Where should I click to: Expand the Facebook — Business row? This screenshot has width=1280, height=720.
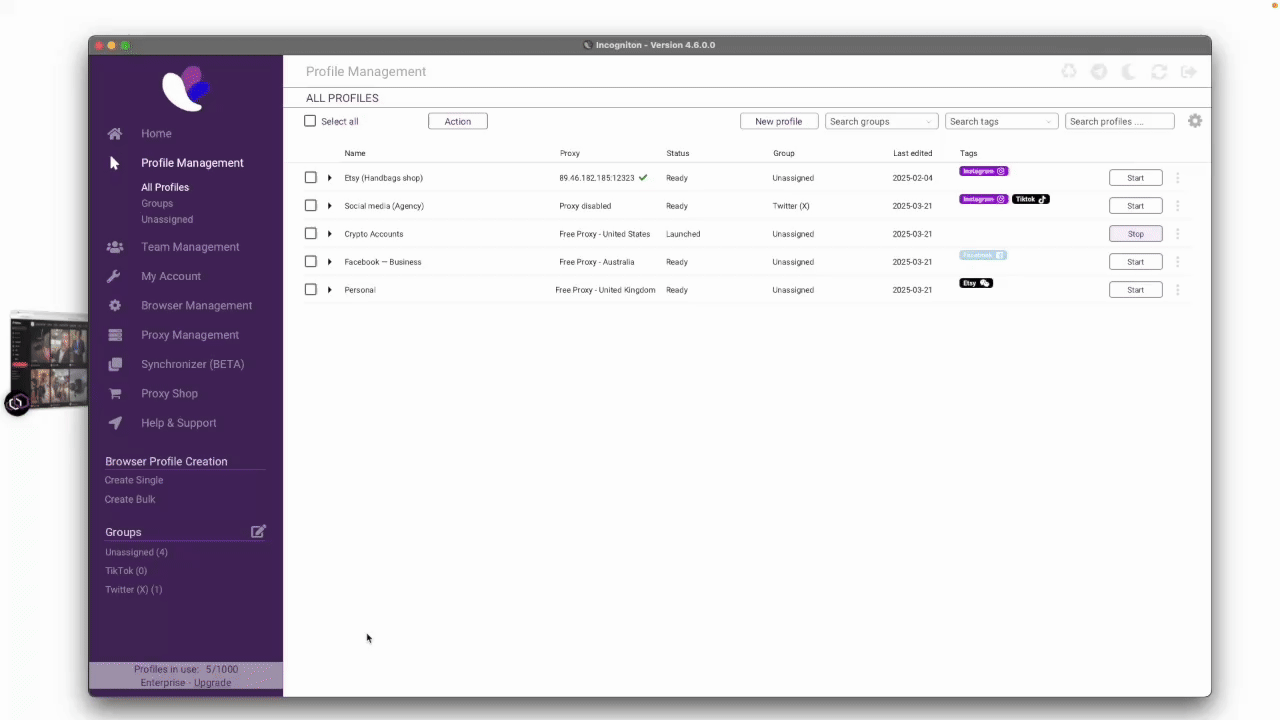[x=329, y=262]
